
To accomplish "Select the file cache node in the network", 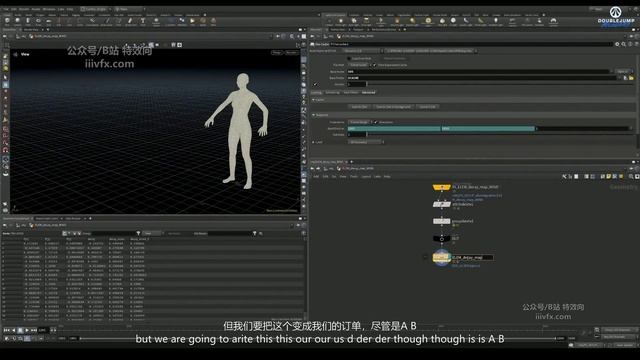I will tap(441, 257).
